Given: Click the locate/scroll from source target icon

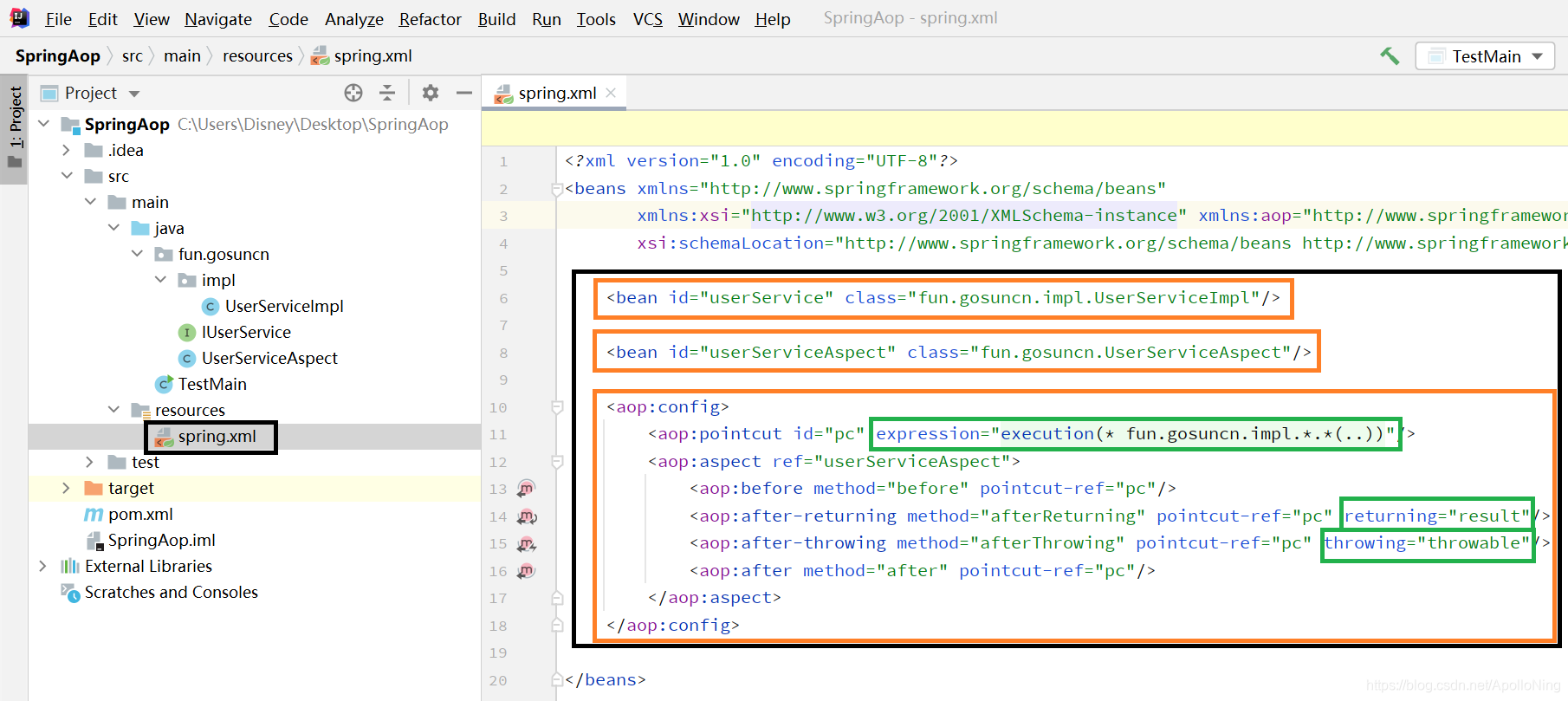Looking at the screenshot, I should 353,93.
